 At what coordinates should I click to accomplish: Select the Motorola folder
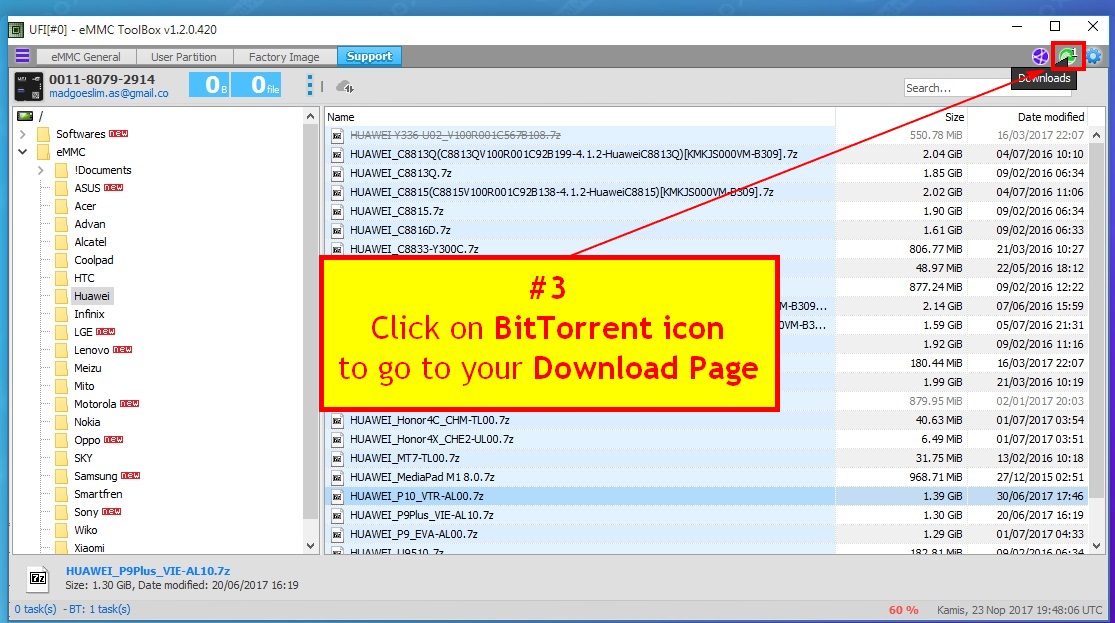click(x=95, y=404)
